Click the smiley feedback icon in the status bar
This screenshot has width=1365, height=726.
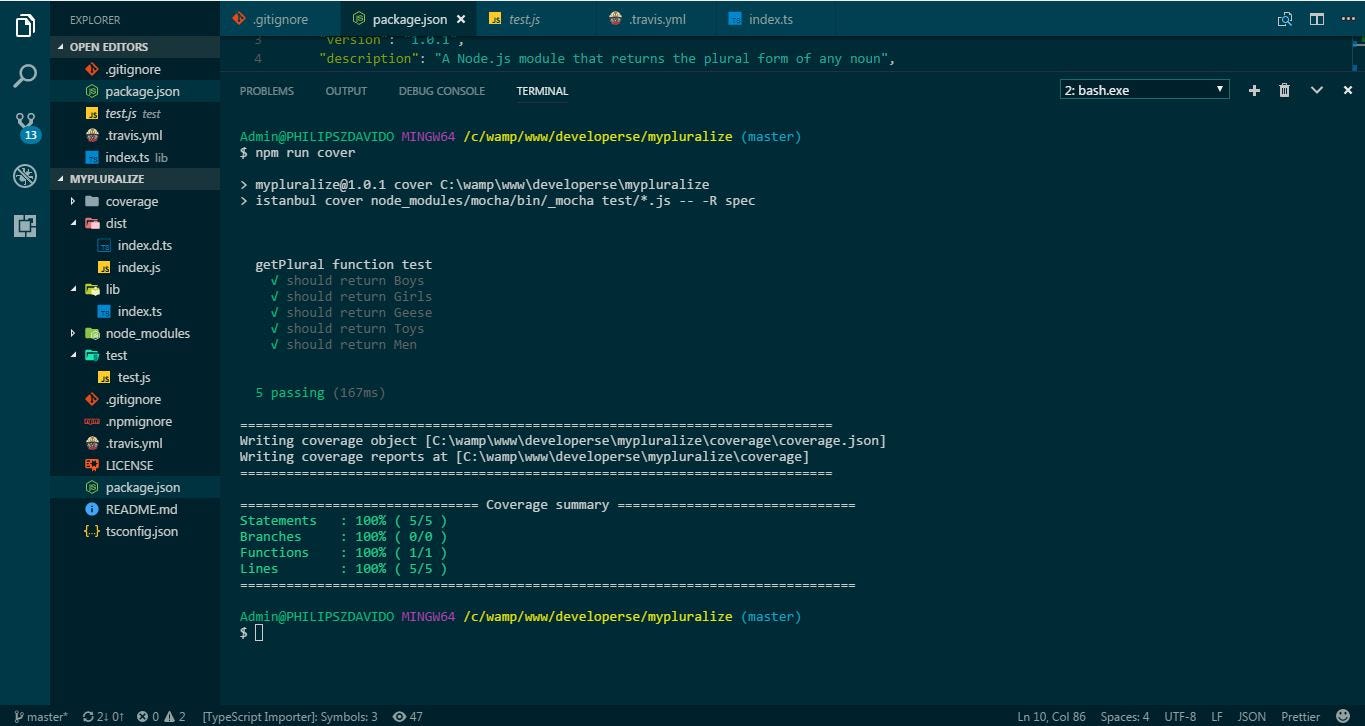1342,716
